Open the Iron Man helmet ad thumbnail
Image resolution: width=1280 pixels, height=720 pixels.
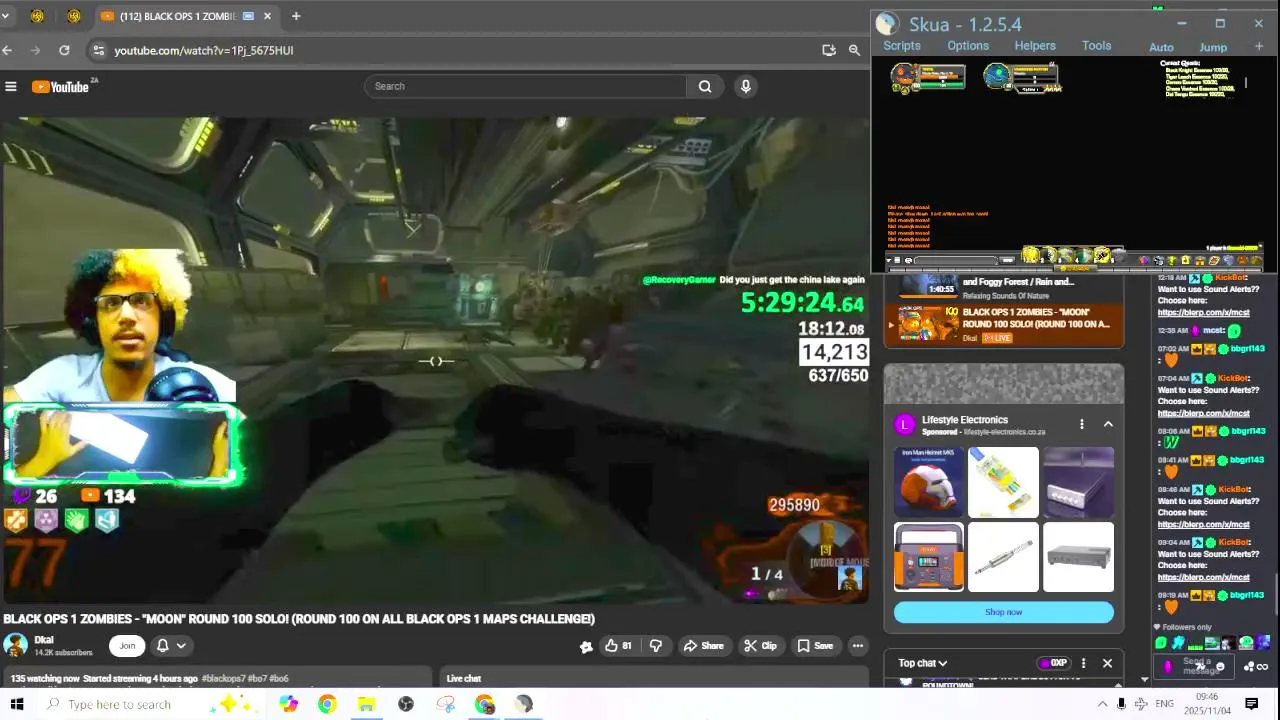929,482
